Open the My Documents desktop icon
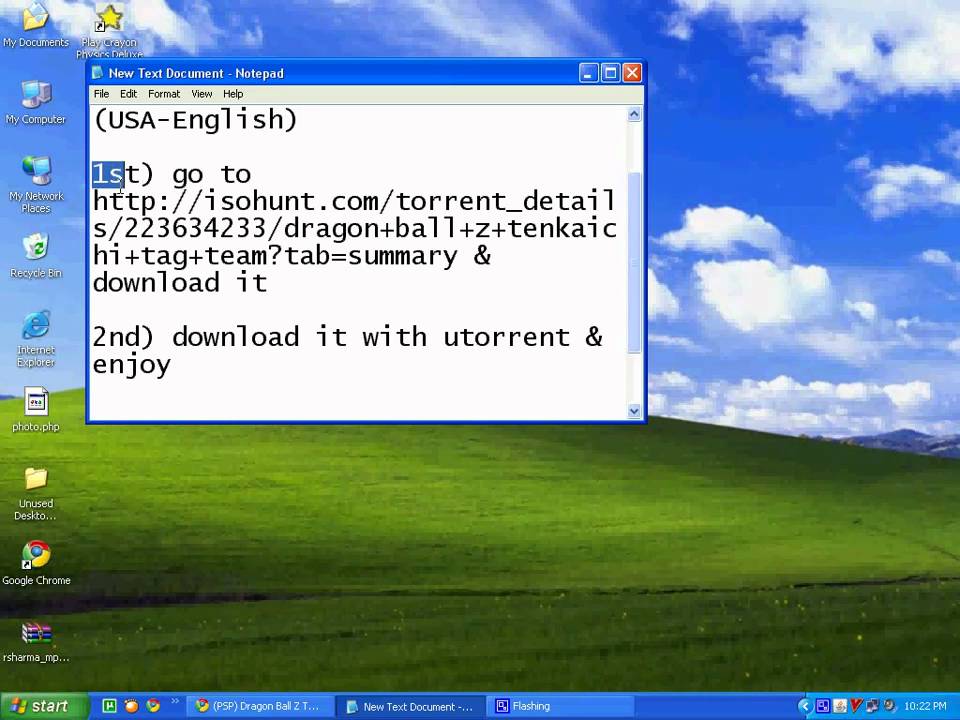 point(36,24)
